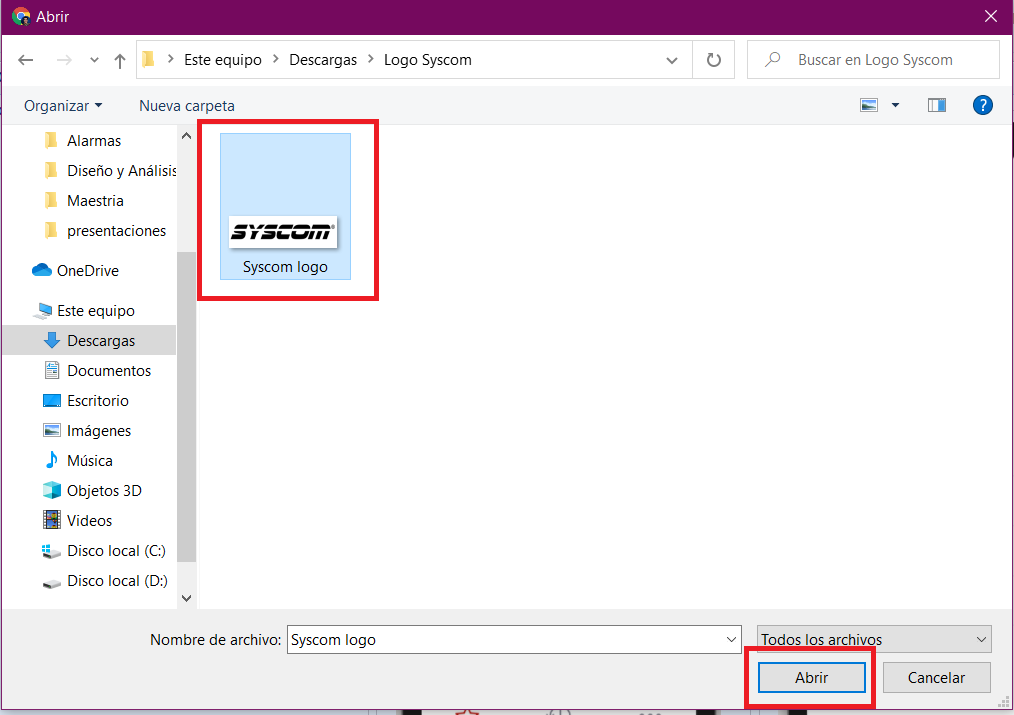Screen dimensions: 1014x715
Task: Open the help question mark icon
Action: (x=982, y=105)
